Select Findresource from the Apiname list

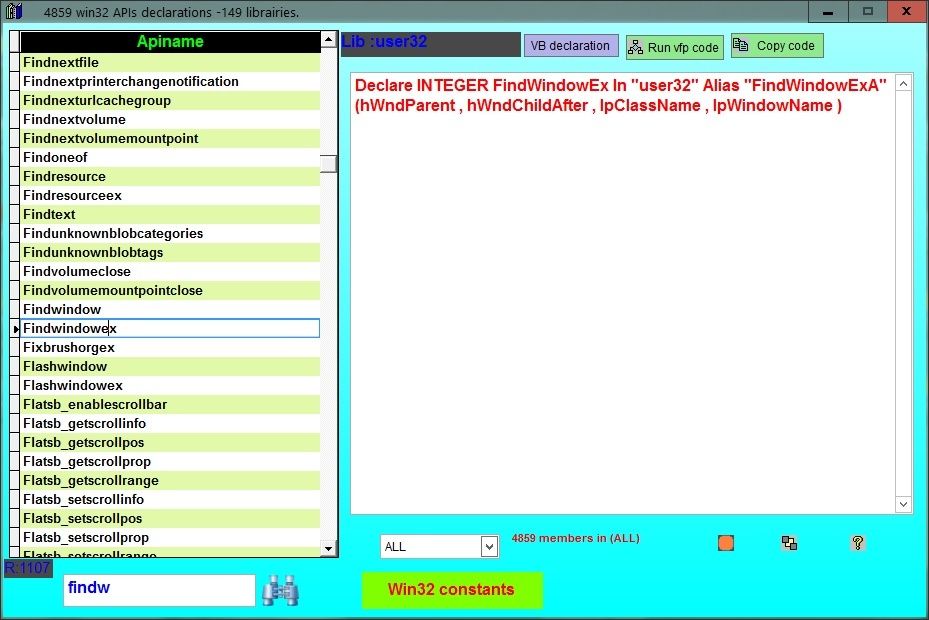pos(63,176)
